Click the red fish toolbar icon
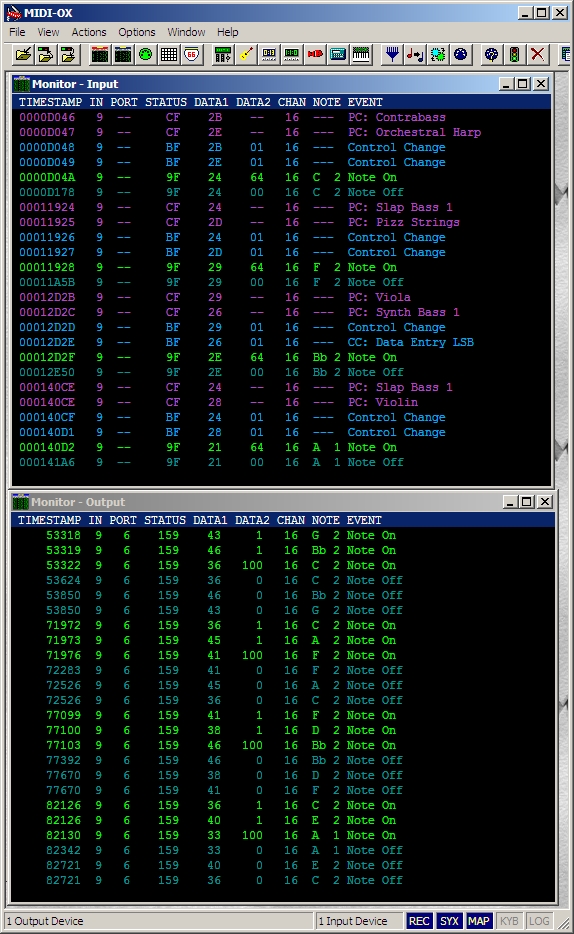Image resolution: width=574 pixels, height=934 pixels. (315, 55)
